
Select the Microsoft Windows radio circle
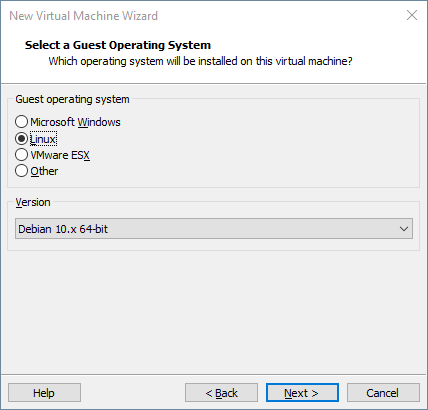[x=21, y=122]
